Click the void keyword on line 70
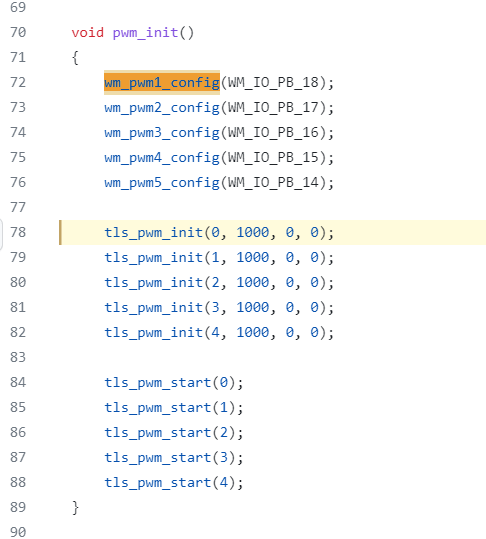The image size is (486, 539). pos(88,33)
